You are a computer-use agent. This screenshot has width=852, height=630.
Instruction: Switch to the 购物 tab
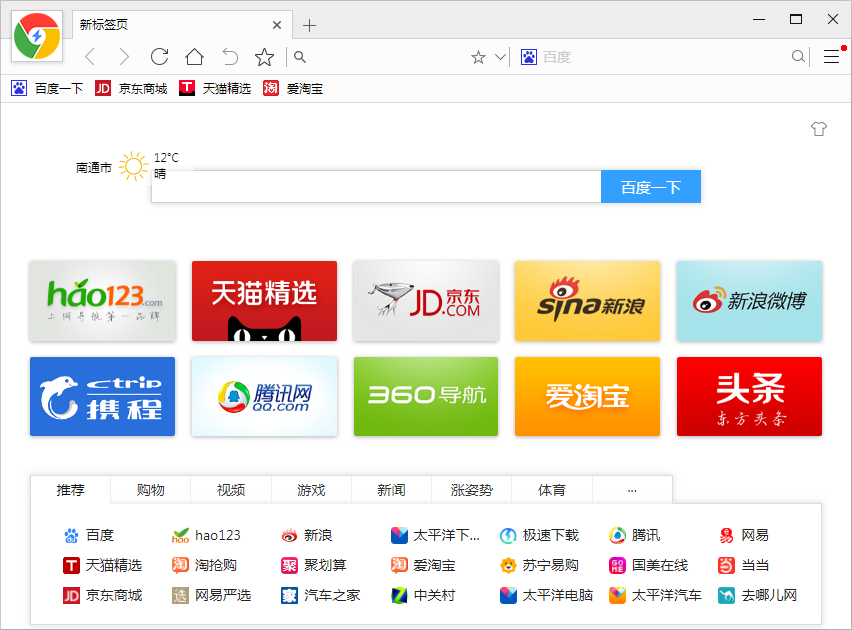150,490
